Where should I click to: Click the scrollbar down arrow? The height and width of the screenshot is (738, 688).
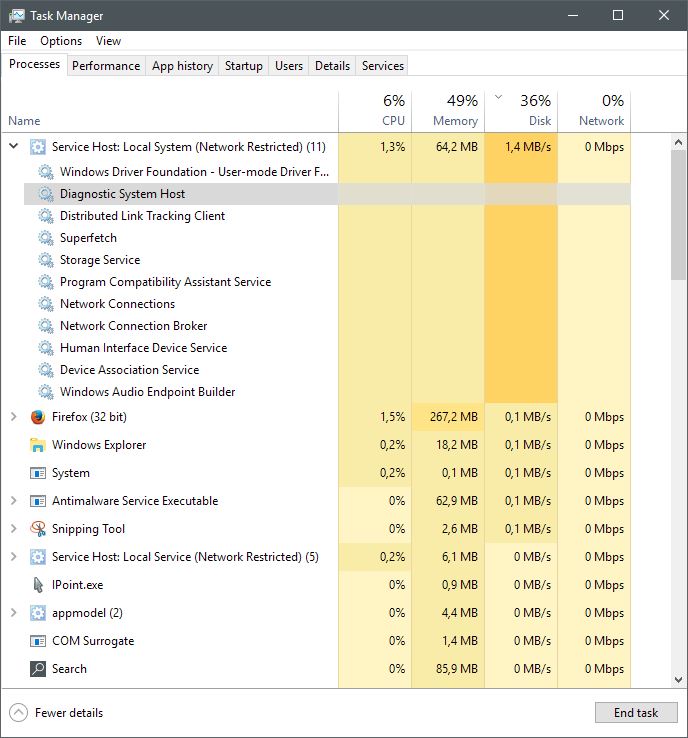[678, 679]
